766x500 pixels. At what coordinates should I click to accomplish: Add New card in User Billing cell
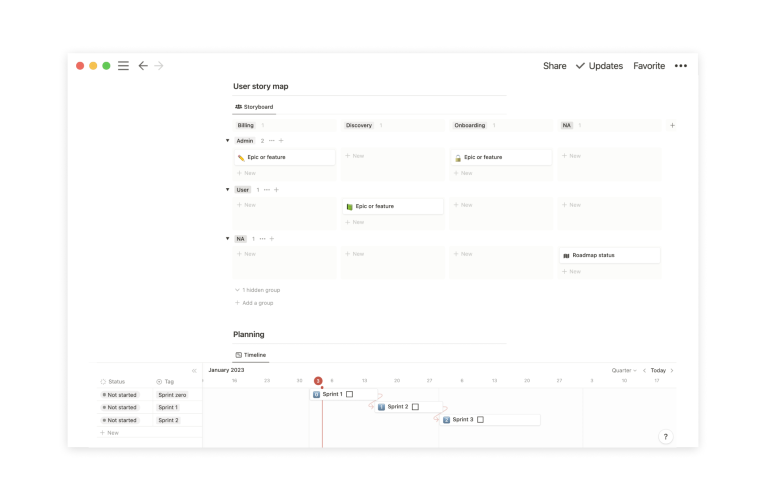pos(246,205)
